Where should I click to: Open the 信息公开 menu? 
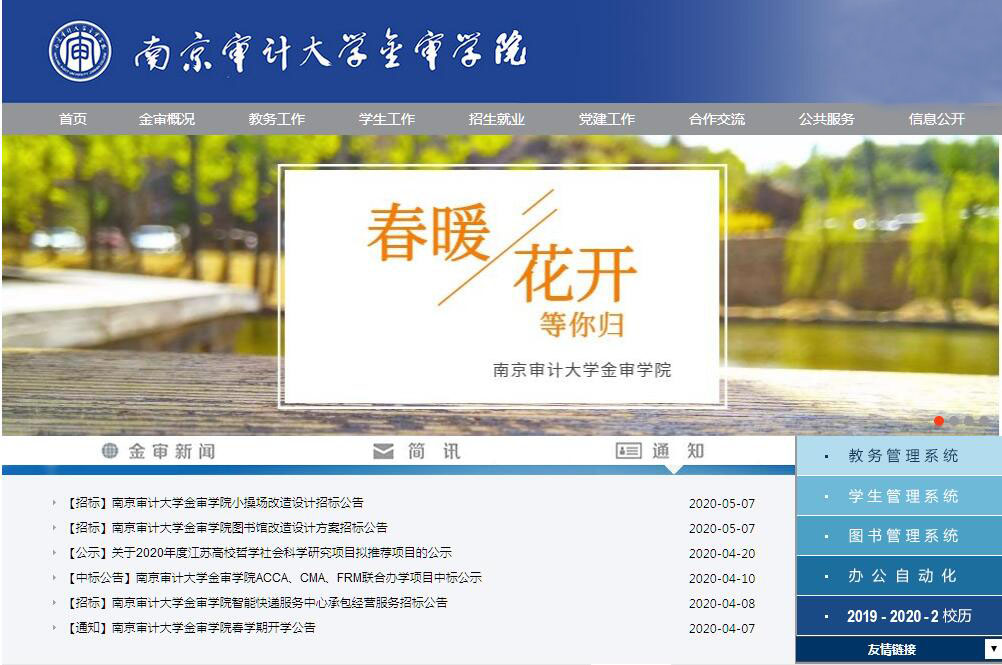tap(937, 119)
